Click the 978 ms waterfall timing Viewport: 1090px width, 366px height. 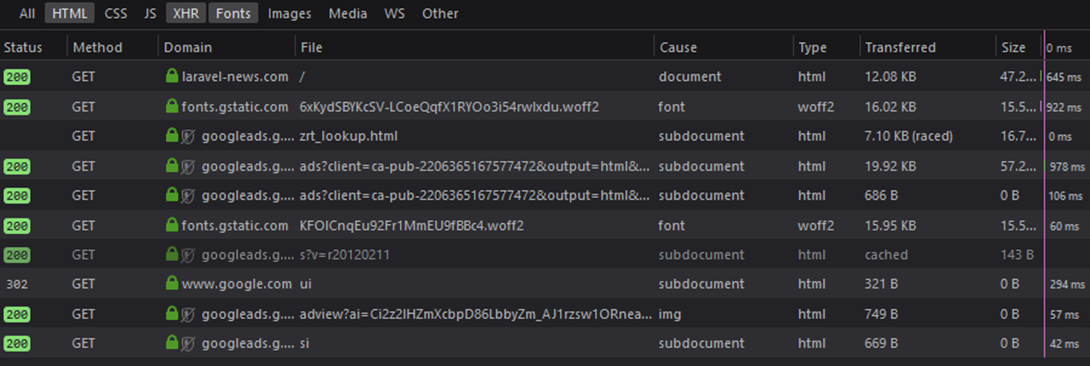coord(1068,167)
